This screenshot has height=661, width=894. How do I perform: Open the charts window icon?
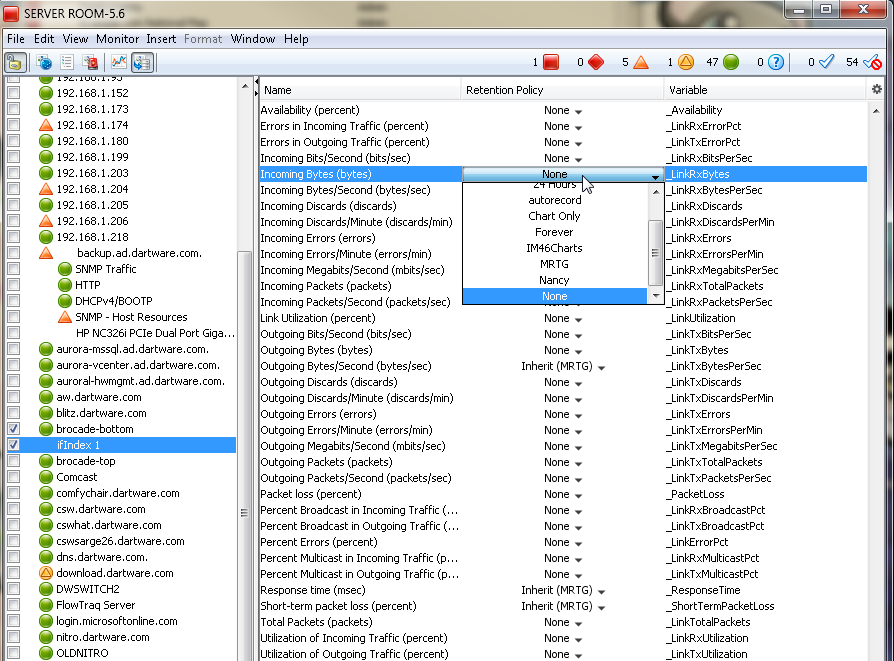click(x=118, y=62)
